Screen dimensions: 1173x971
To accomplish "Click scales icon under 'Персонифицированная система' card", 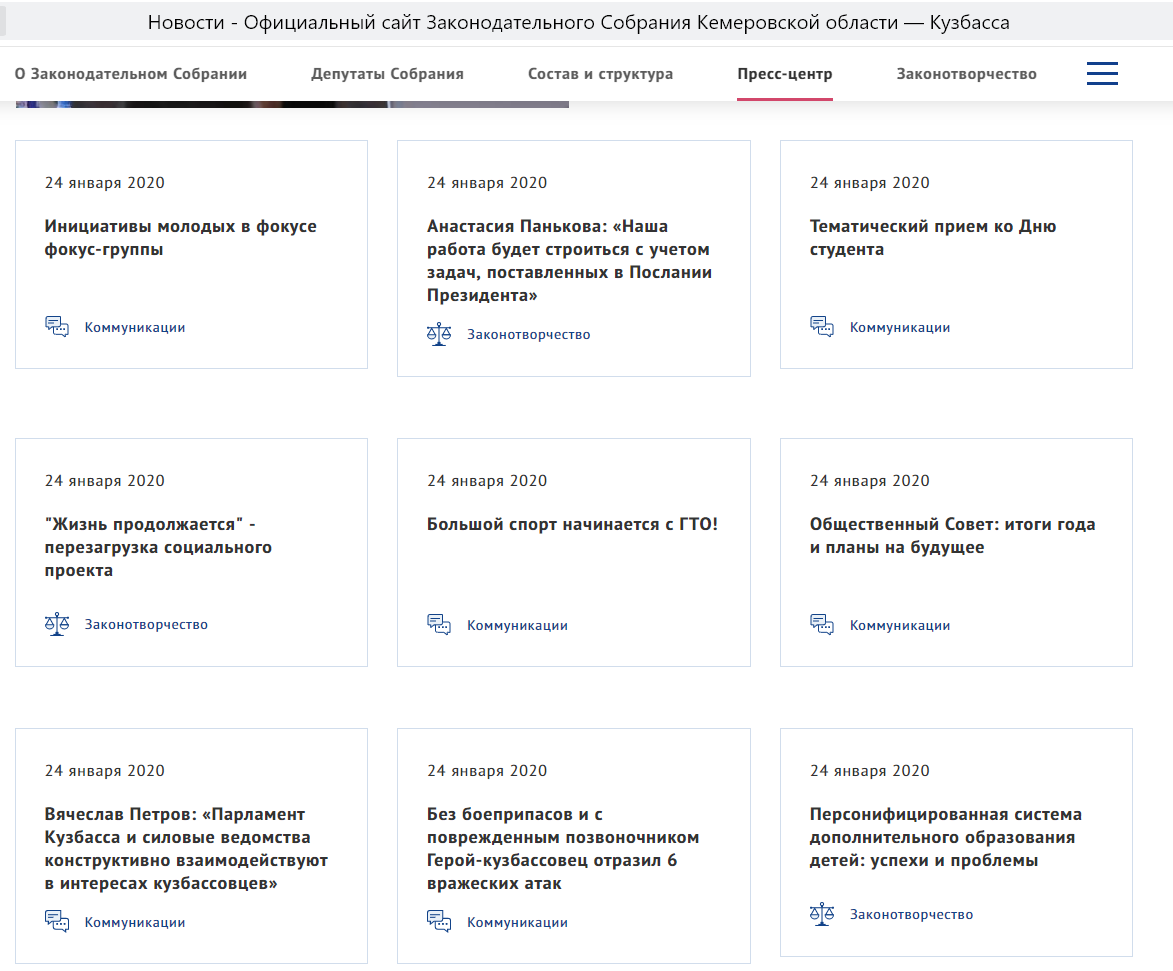I will pos(821,914).
